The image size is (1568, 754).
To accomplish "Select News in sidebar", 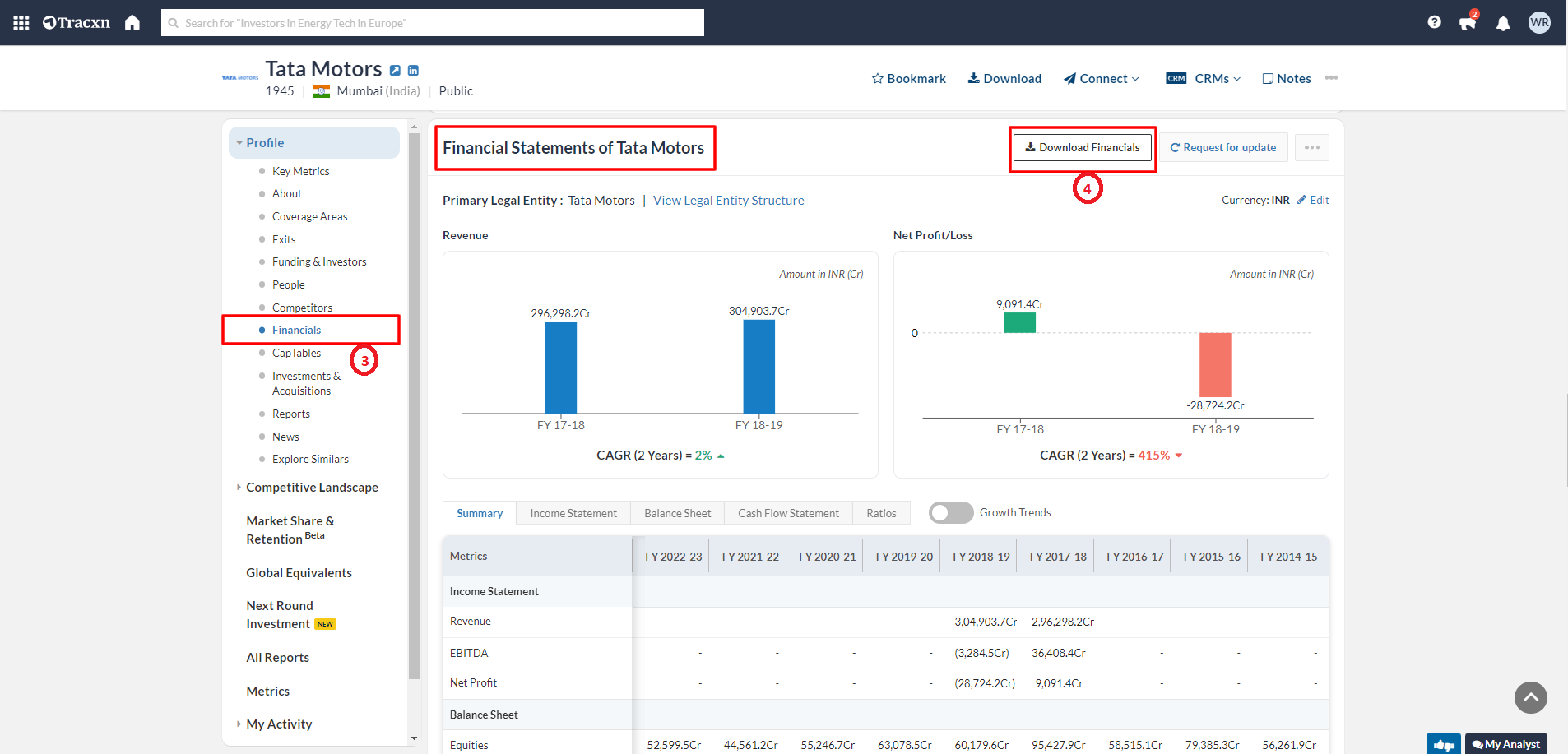I will point(285,437).
